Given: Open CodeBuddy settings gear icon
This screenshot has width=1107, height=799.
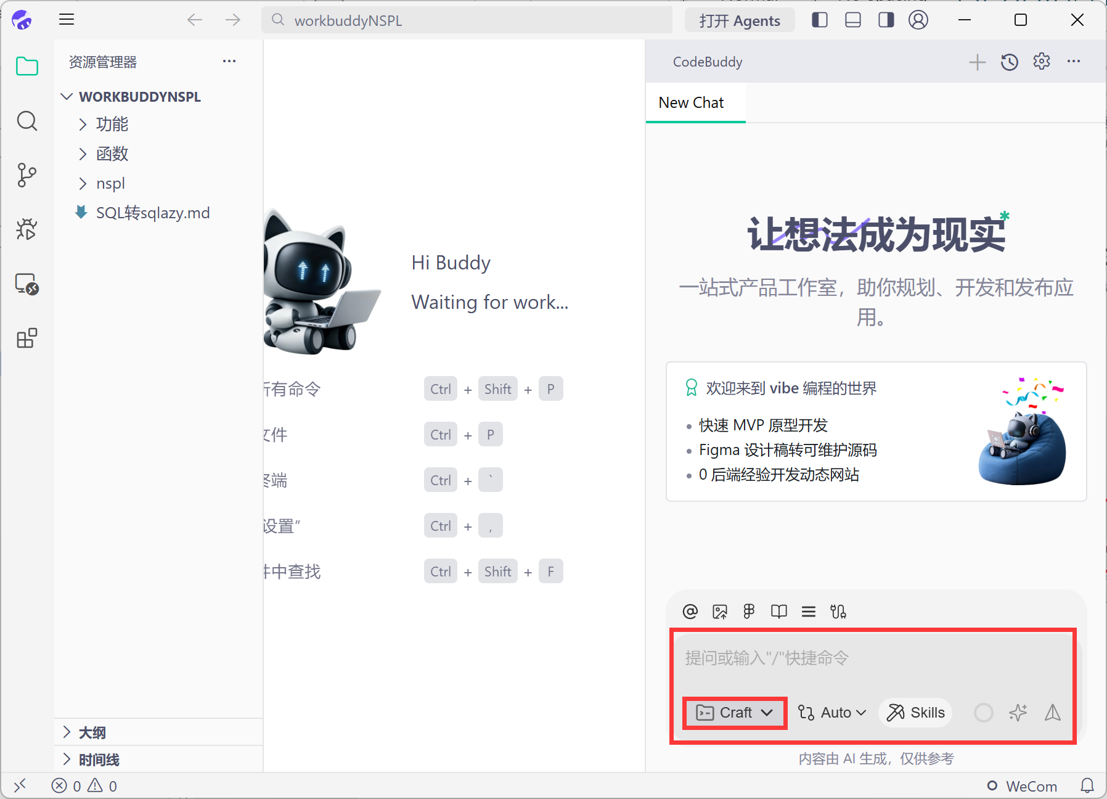Looking at the screenshot, I should [1041, 61].
